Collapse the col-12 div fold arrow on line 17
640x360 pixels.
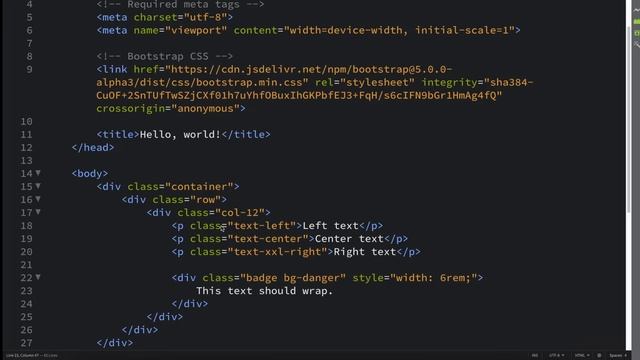click(38, 212)
